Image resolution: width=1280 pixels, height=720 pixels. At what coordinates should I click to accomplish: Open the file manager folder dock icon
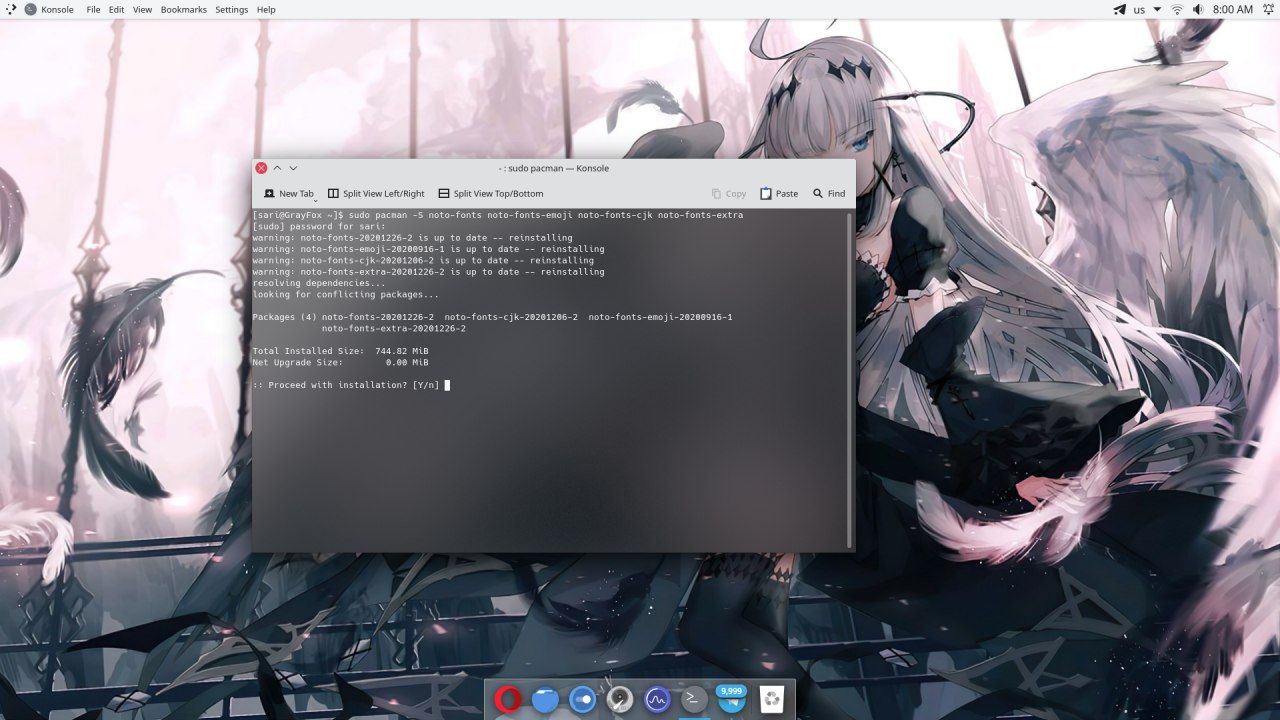545,699
